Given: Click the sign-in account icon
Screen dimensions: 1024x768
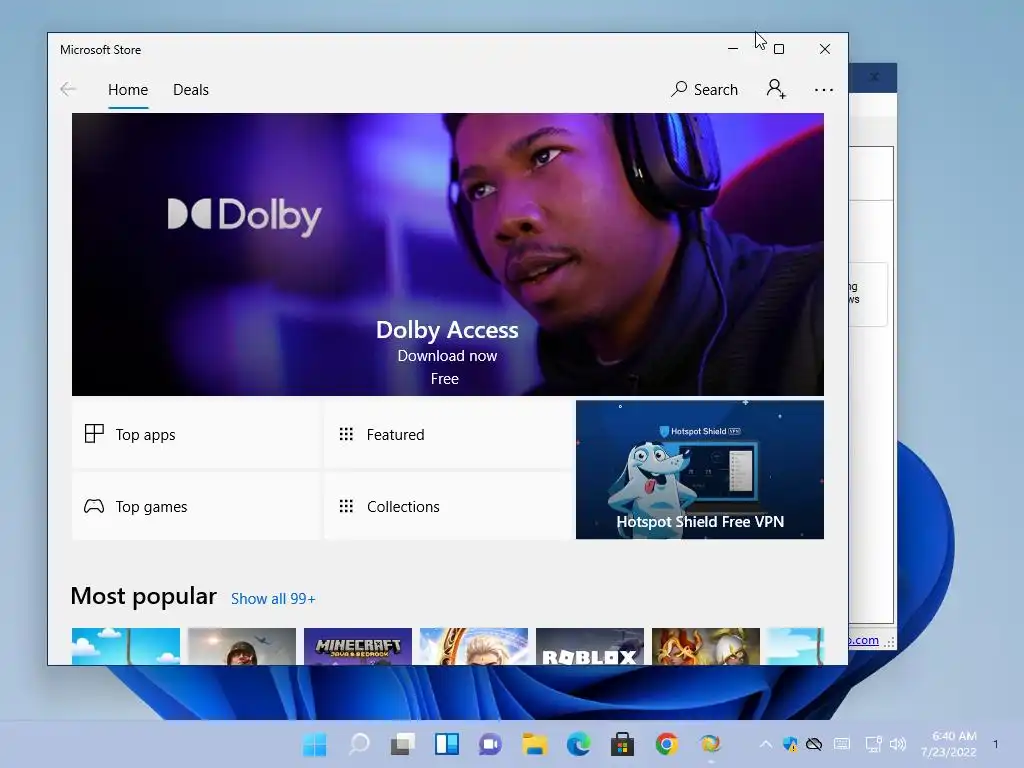Looking at the screenshot, I should tap(776, 89).
